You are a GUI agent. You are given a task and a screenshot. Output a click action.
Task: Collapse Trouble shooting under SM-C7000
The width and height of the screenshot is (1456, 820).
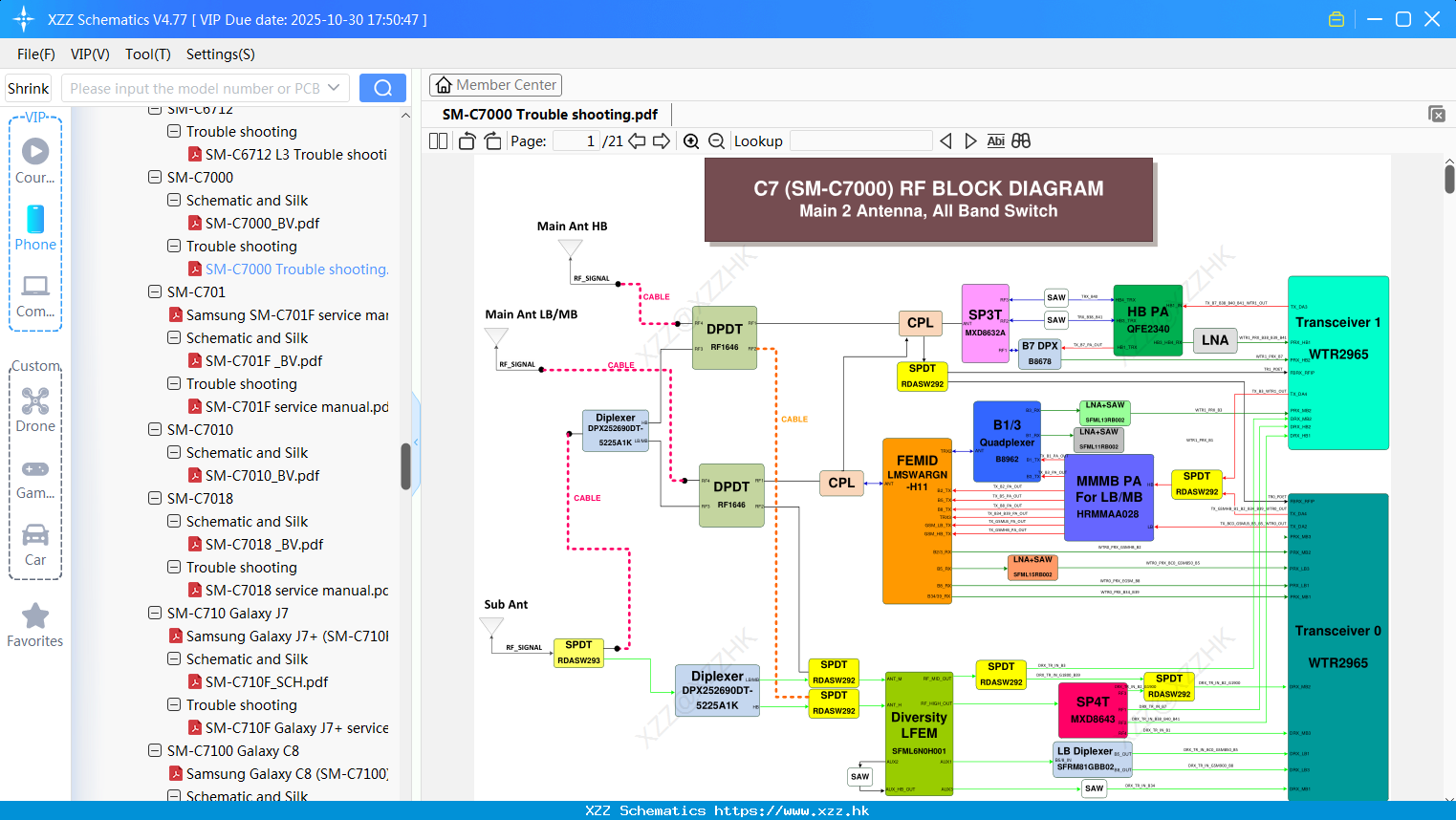click(x=174, y=246)
